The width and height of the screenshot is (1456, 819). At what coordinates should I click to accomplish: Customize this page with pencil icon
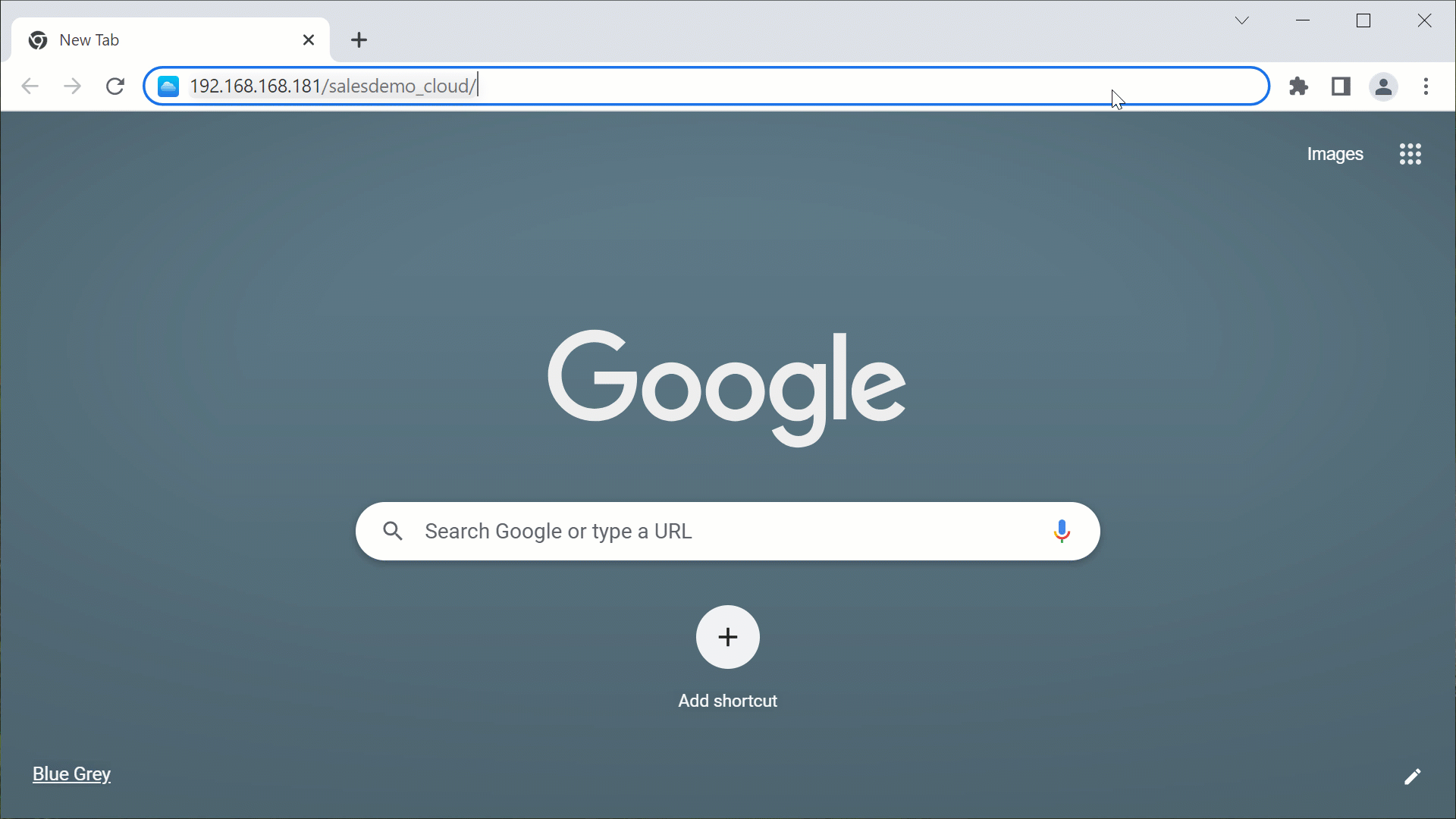(x=1412, y=777)
